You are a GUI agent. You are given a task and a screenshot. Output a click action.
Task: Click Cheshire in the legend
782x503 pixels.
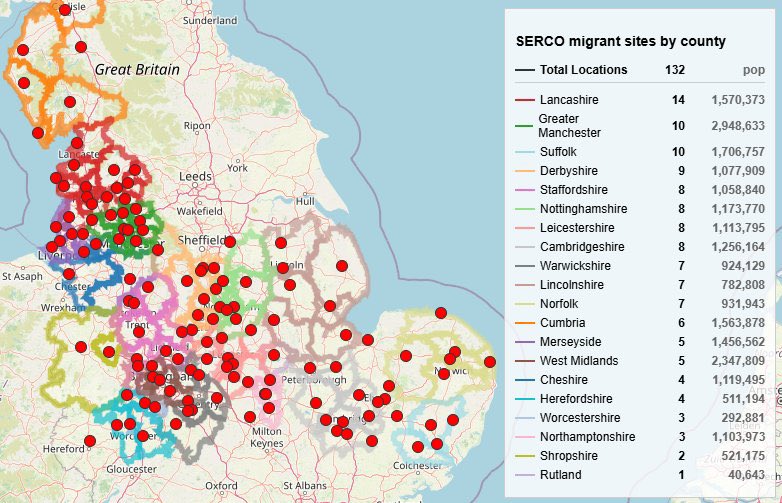(x=640, y=379)
